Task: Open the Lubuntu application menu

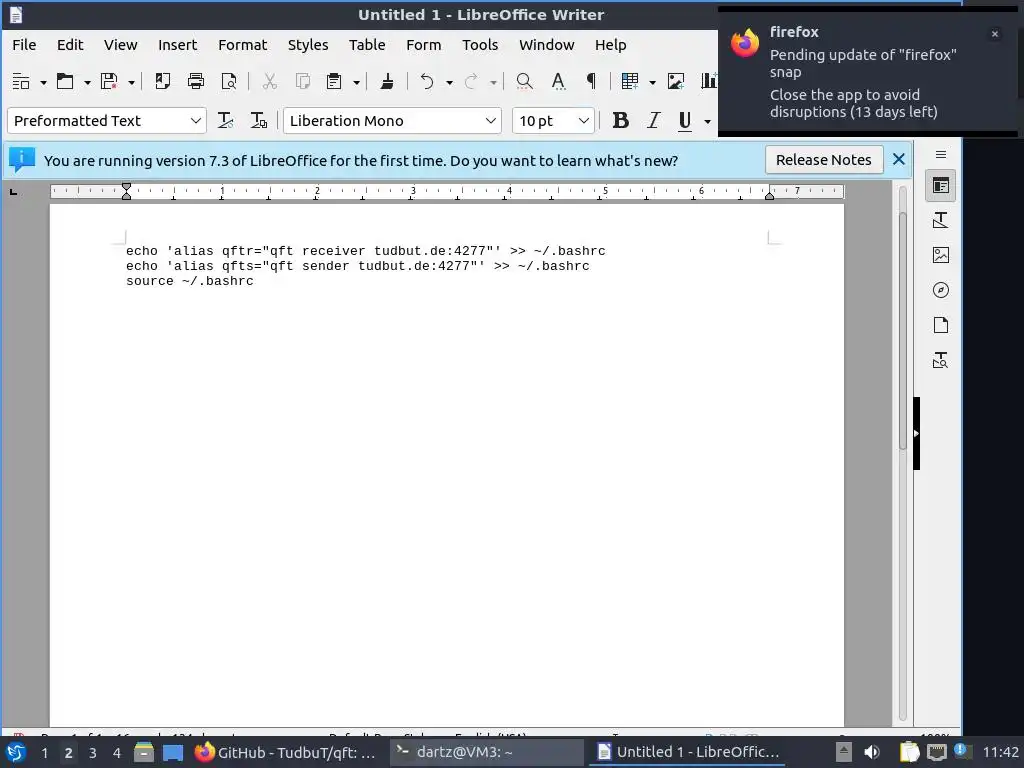Action: click(x=16, y=752)
